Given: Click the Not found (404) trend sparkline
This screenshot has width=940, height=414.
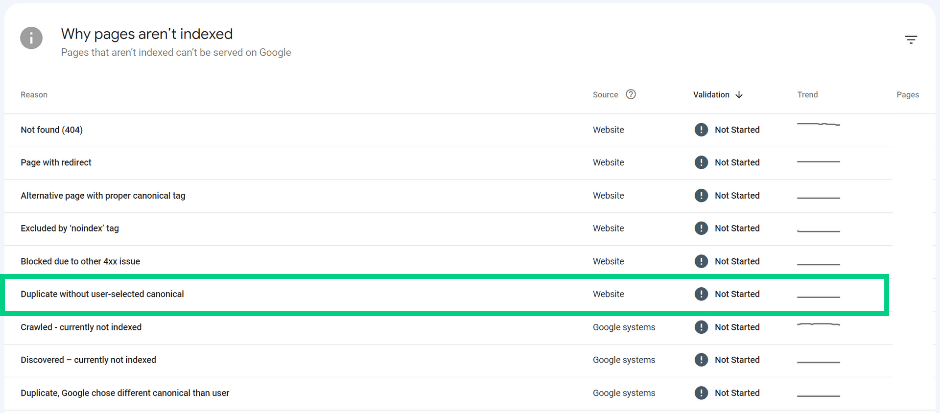Looking at the screenshot, I should click(x=818, y=125).
